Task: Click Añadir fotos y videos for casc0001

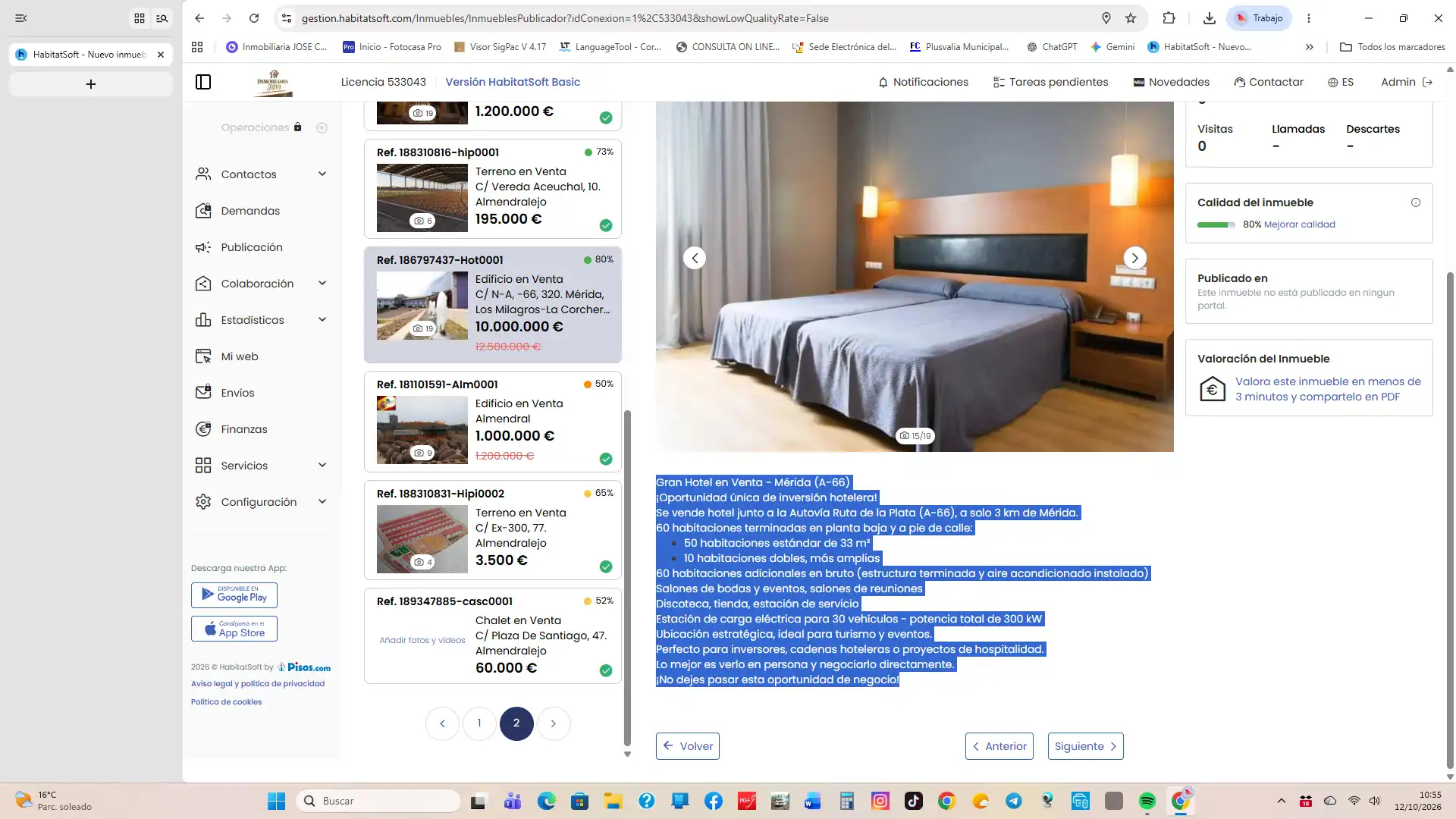Action: (x=422, y=641)
